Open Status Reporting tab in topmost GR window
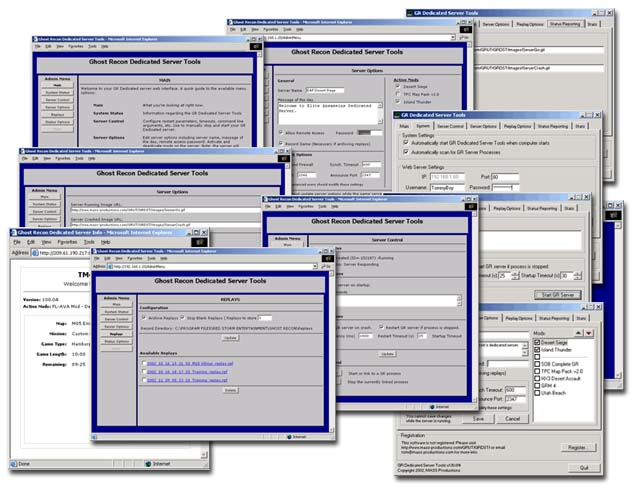This screenshot has height=489, width=640. coord(565,24)
